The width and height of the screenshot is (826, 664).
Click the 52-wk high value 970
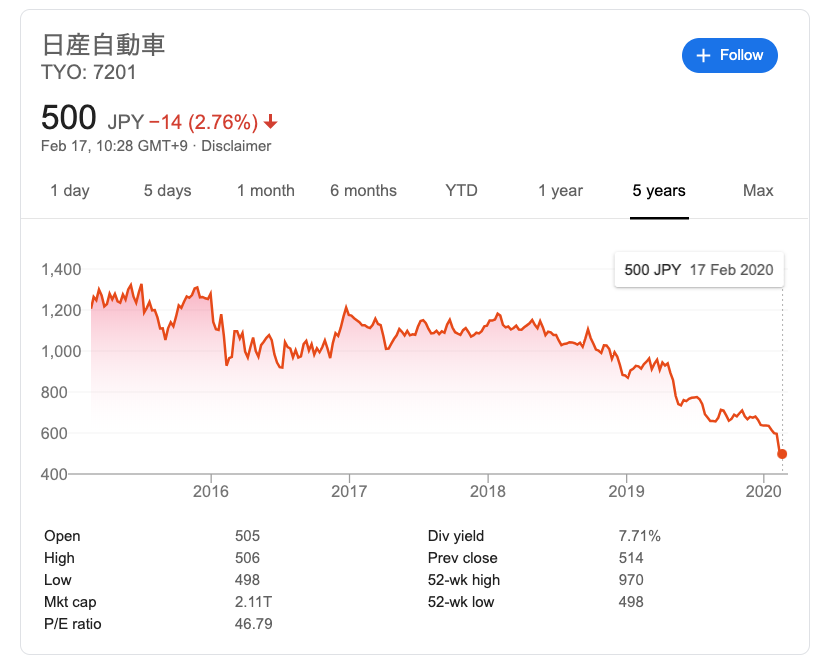631,580
